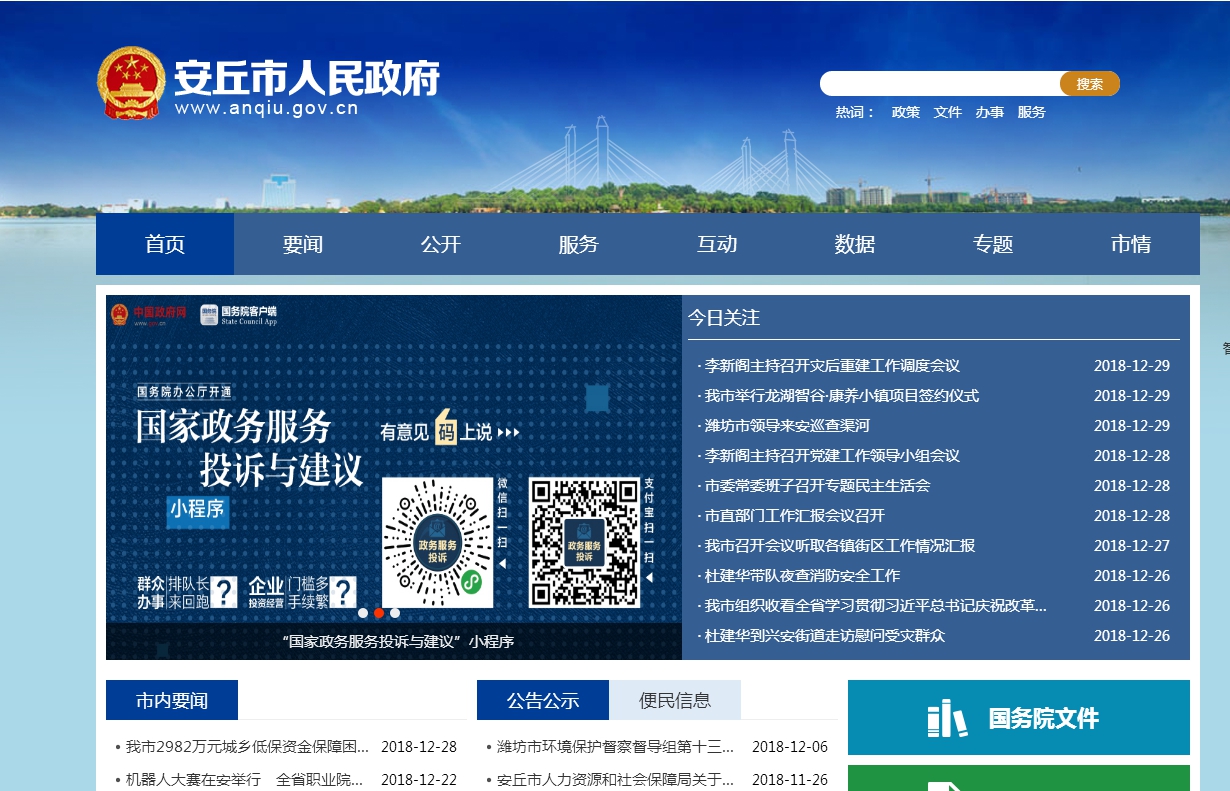Switch to the 要闻 navigation tab
Viewport: 1230px width, 791px height.
tap(303, 243)
